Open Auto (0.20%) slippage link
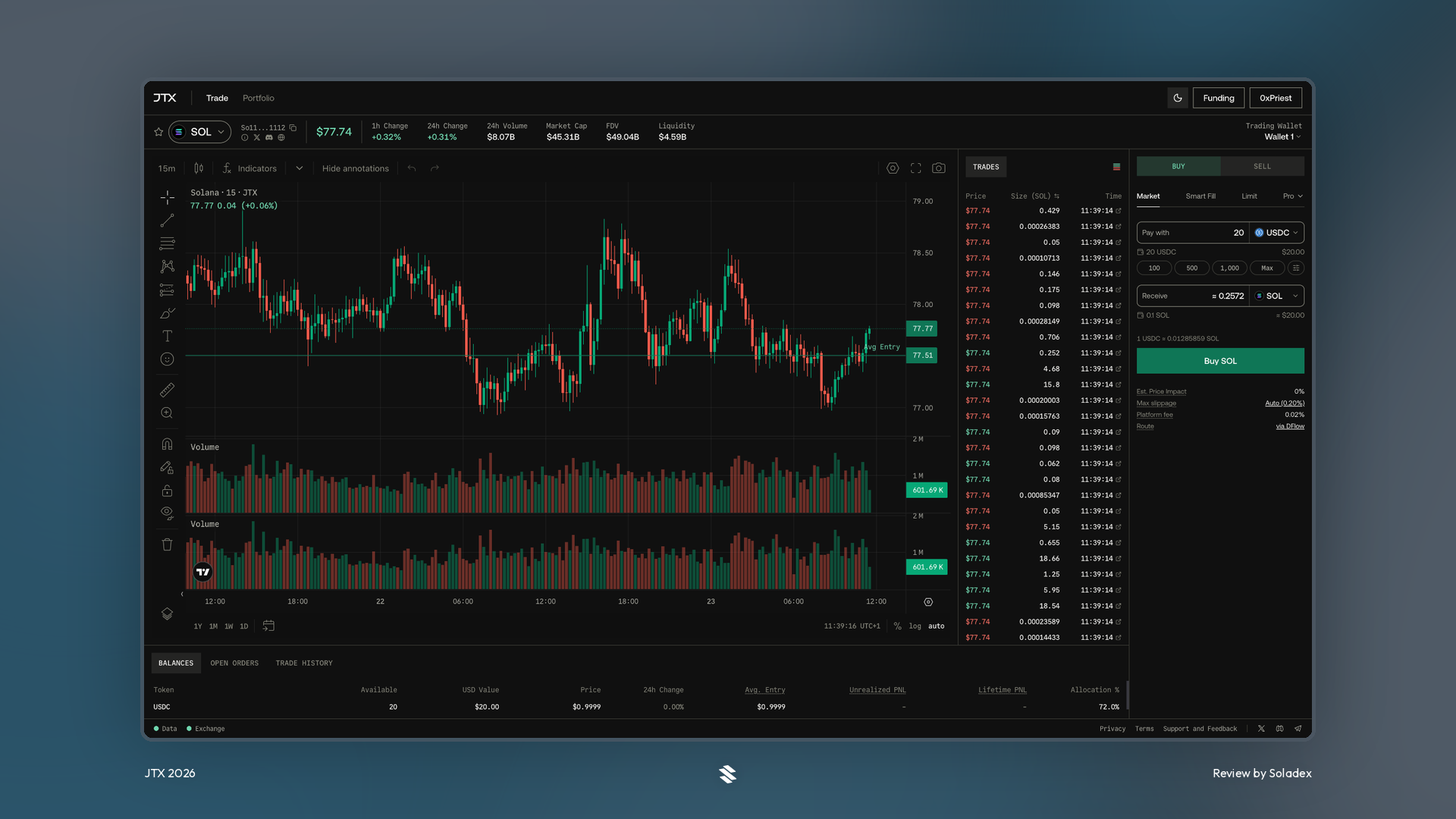 tap(1285, 403)
